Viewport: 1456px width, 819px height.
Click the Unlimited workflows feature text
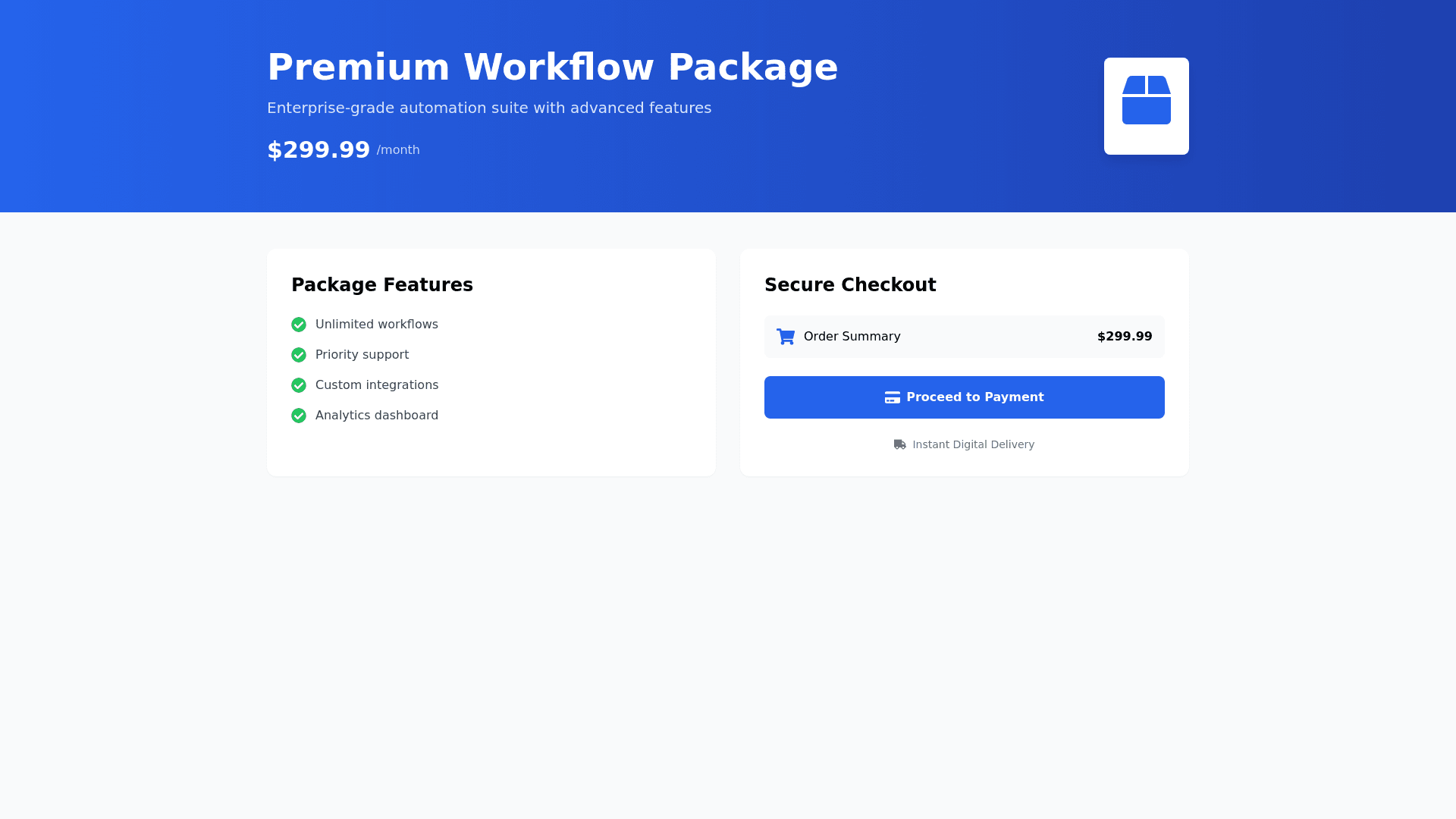pyautogui.click(x=376, y=325)
